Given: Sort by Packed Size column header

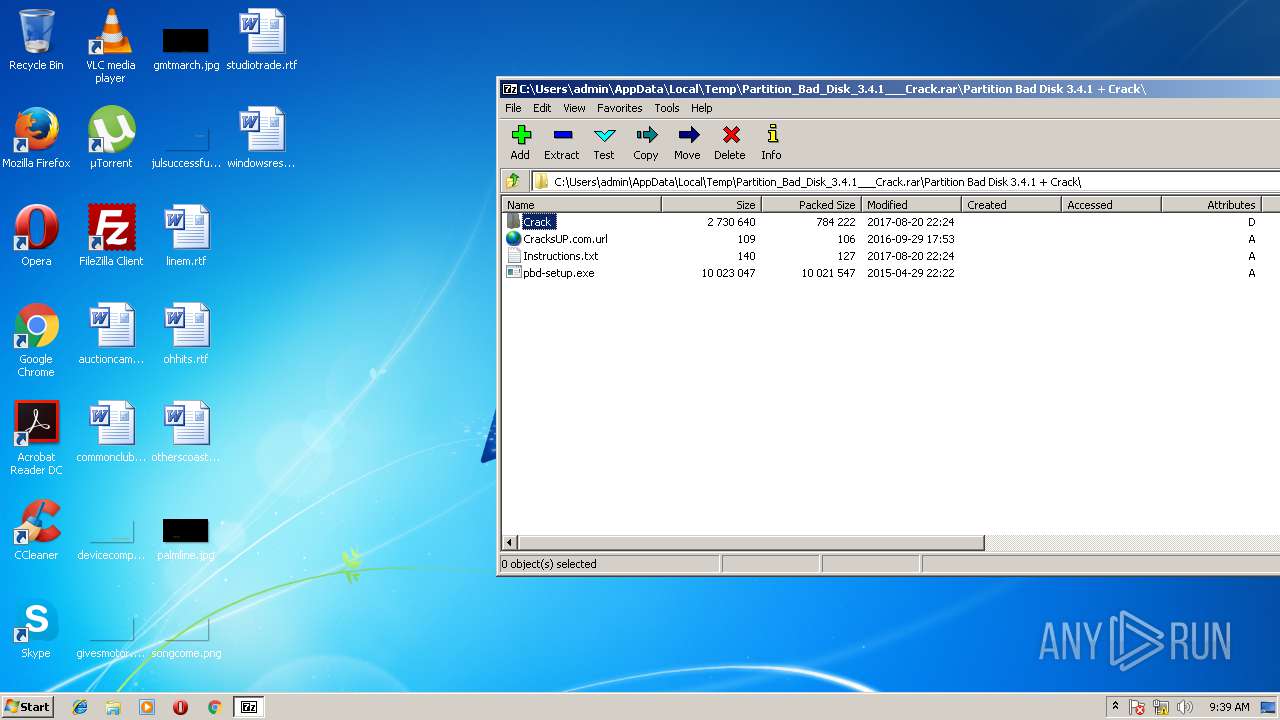Looking at the screenshot, I should (811, 204).
